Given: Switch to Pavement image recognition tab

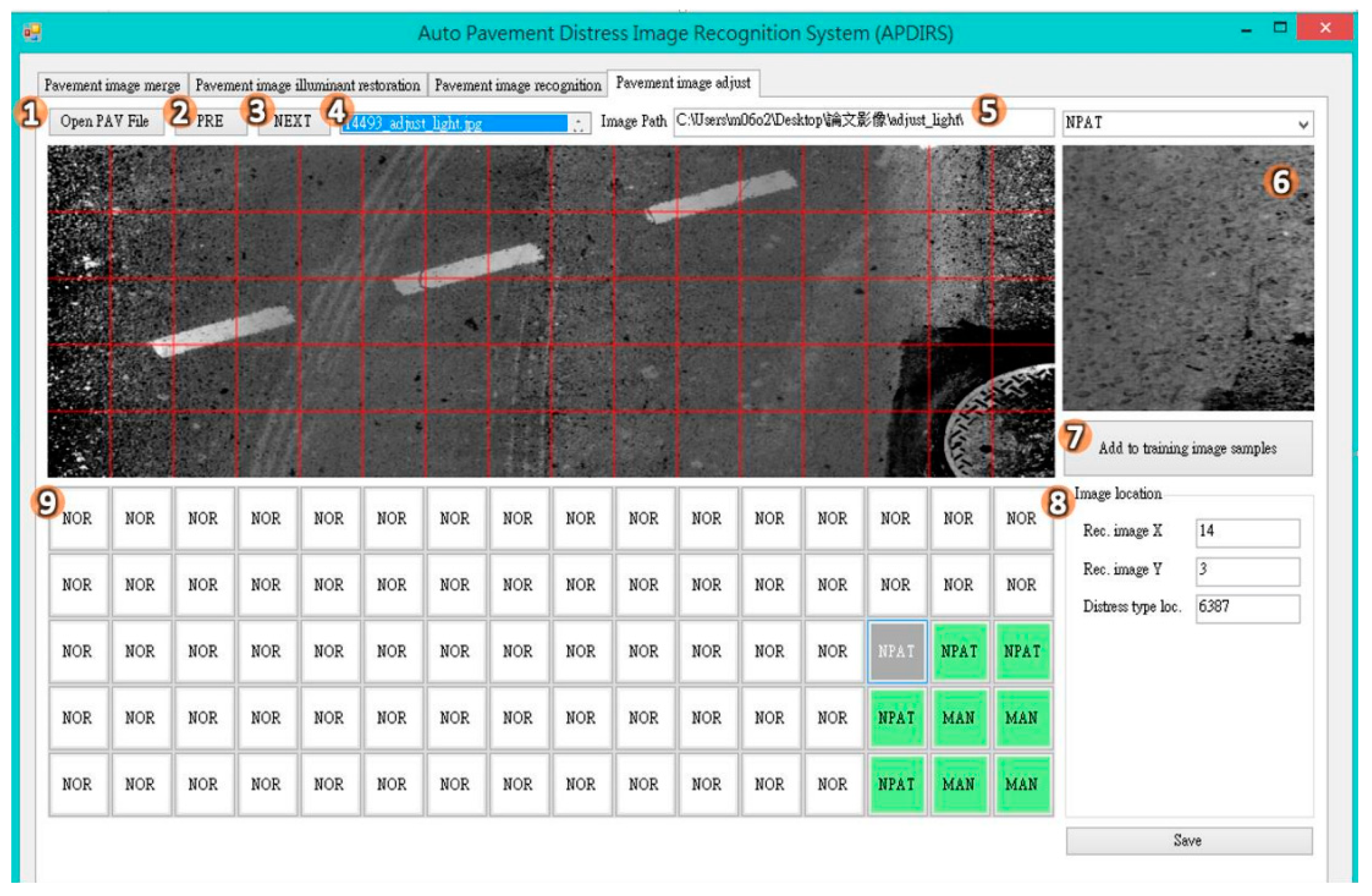Looking at the screenshot, I should 517,85.
